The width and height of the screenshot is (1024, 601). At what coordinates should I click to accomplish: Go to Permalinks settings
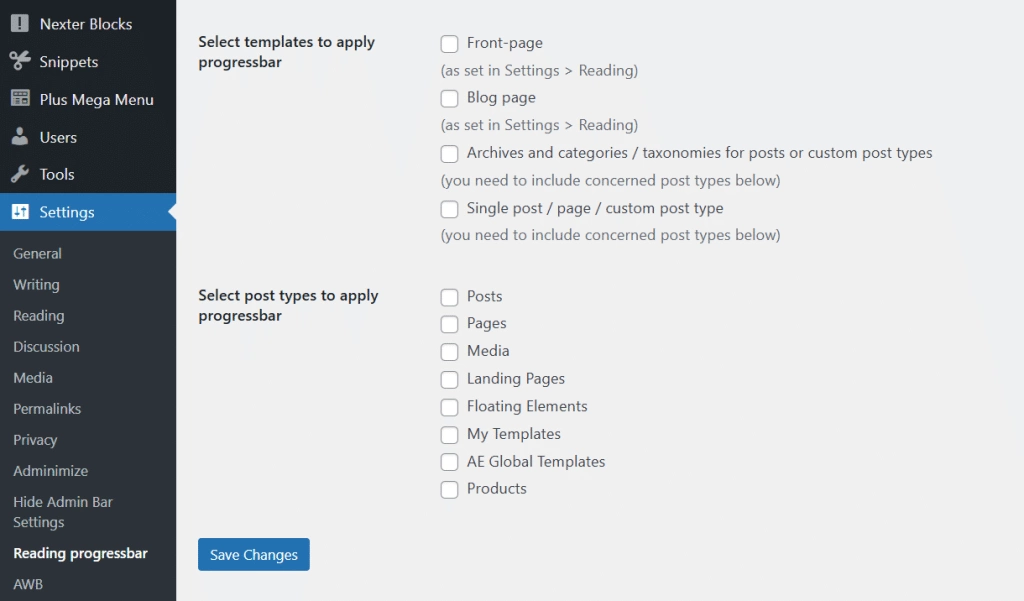click(47, 409)
